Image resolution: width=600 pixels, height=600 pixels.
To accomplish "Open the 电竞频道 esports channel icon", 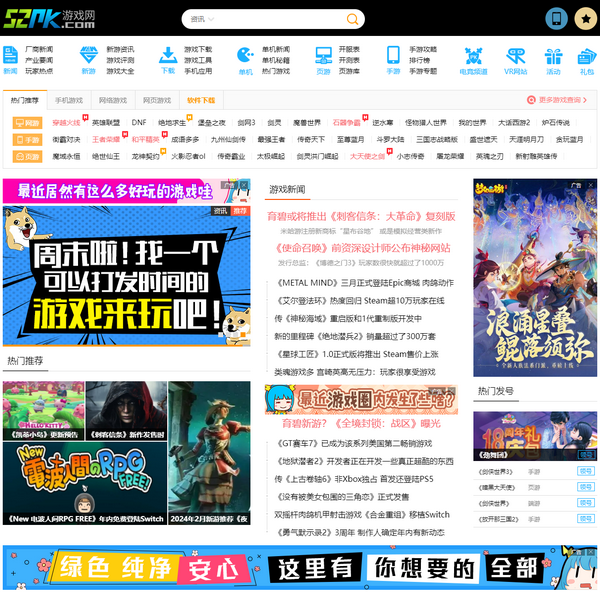I will click(473, 58).
